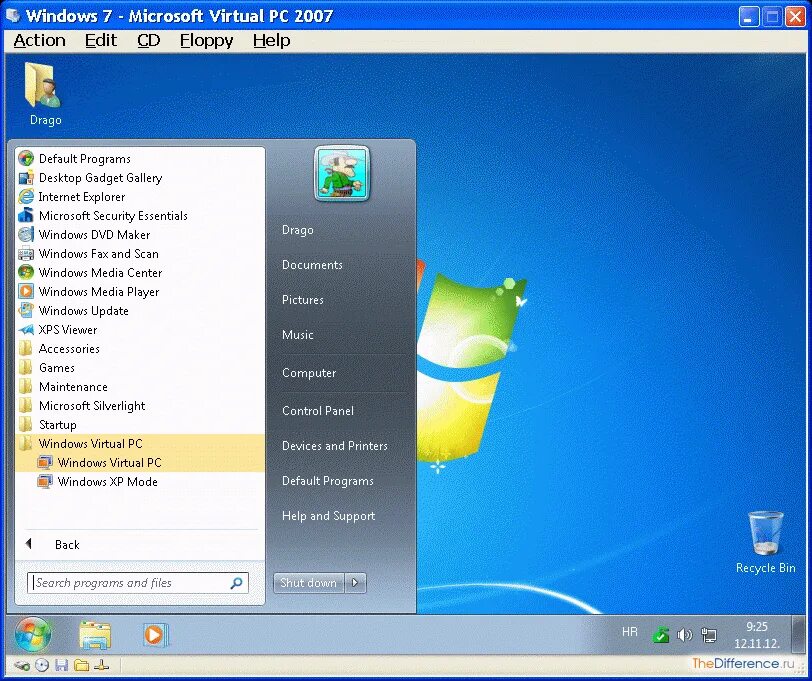Click the Shut down button
Image resolution: width=812 pixels, height=681 pixels.
309,583
